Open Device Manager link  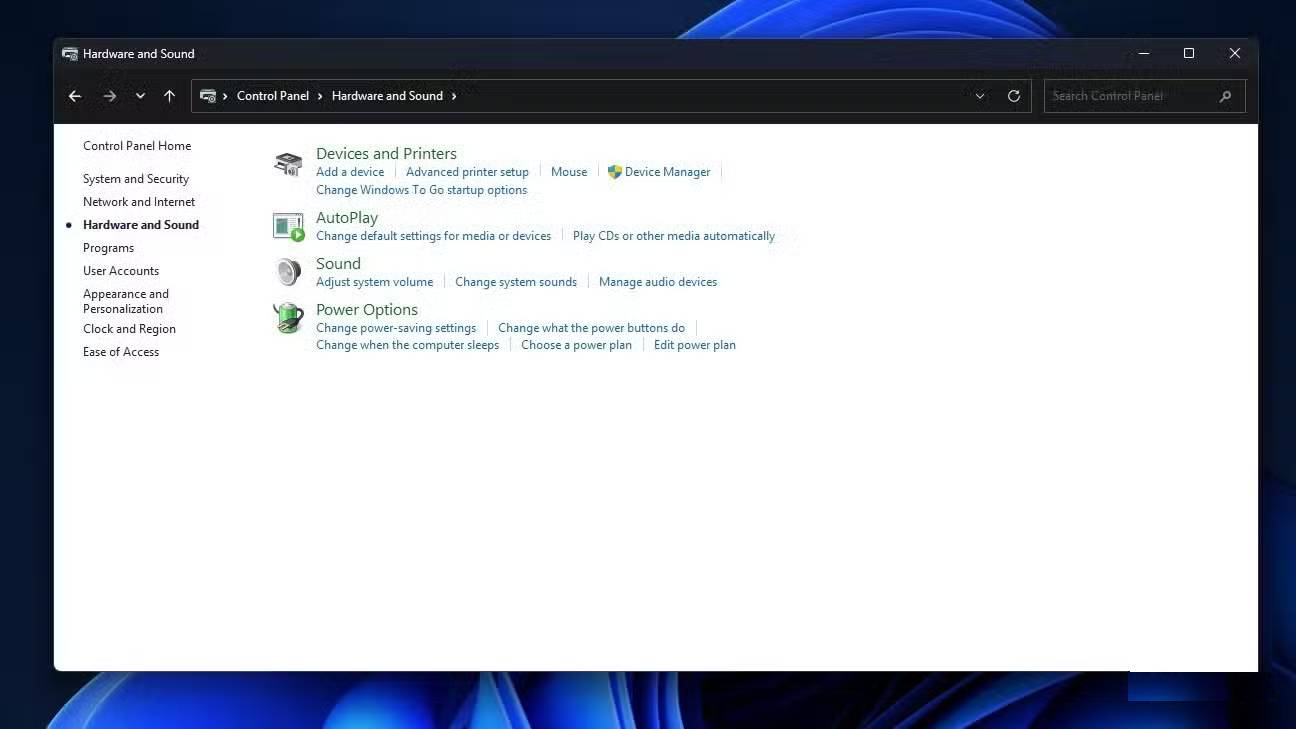click(667, 172)
